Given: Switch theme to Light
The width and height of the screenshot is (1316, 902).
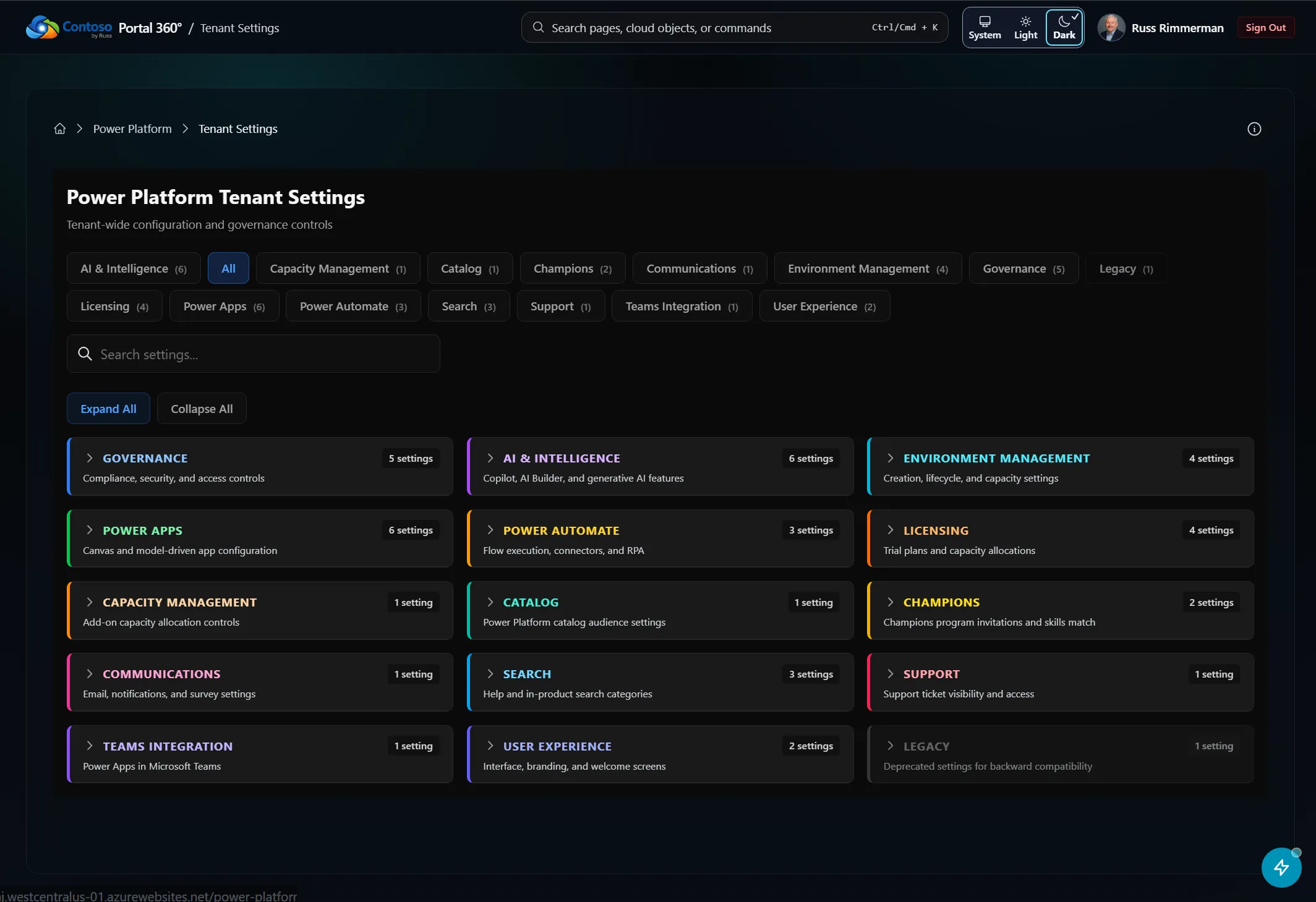Looking at the screenshot, I should (1025, 28).
